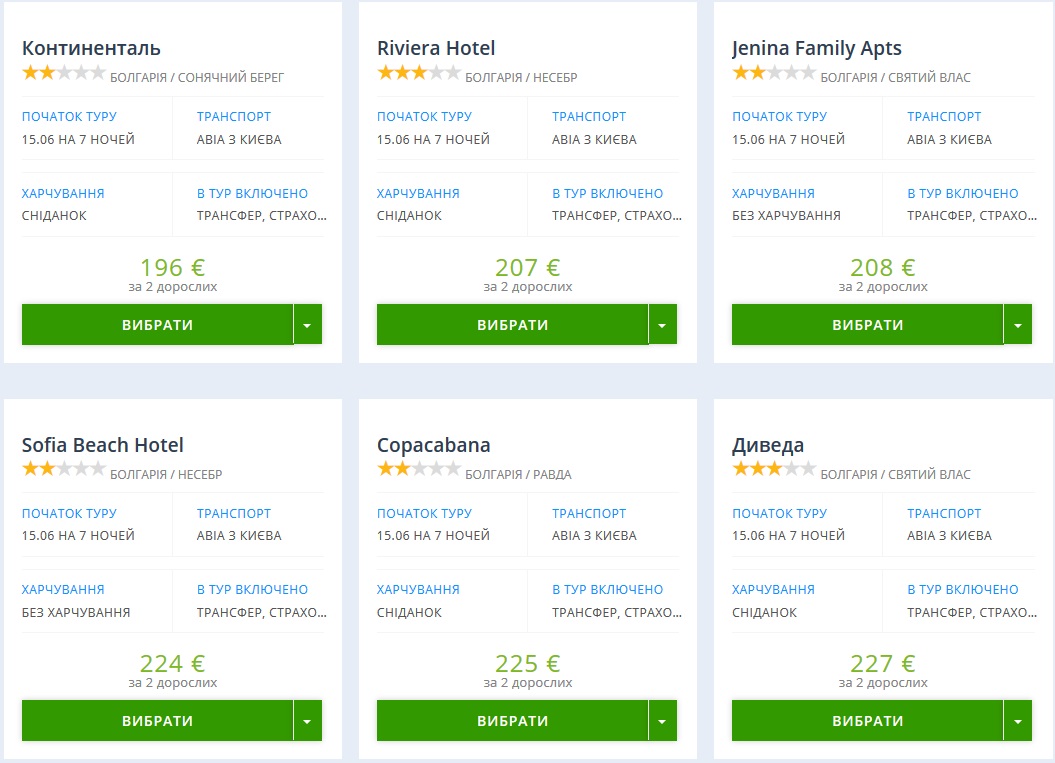The height and width of the screenshot is (763, 1055).
Task: Click the 196 € price on Континенталь
Action: [x=172, y=268]
